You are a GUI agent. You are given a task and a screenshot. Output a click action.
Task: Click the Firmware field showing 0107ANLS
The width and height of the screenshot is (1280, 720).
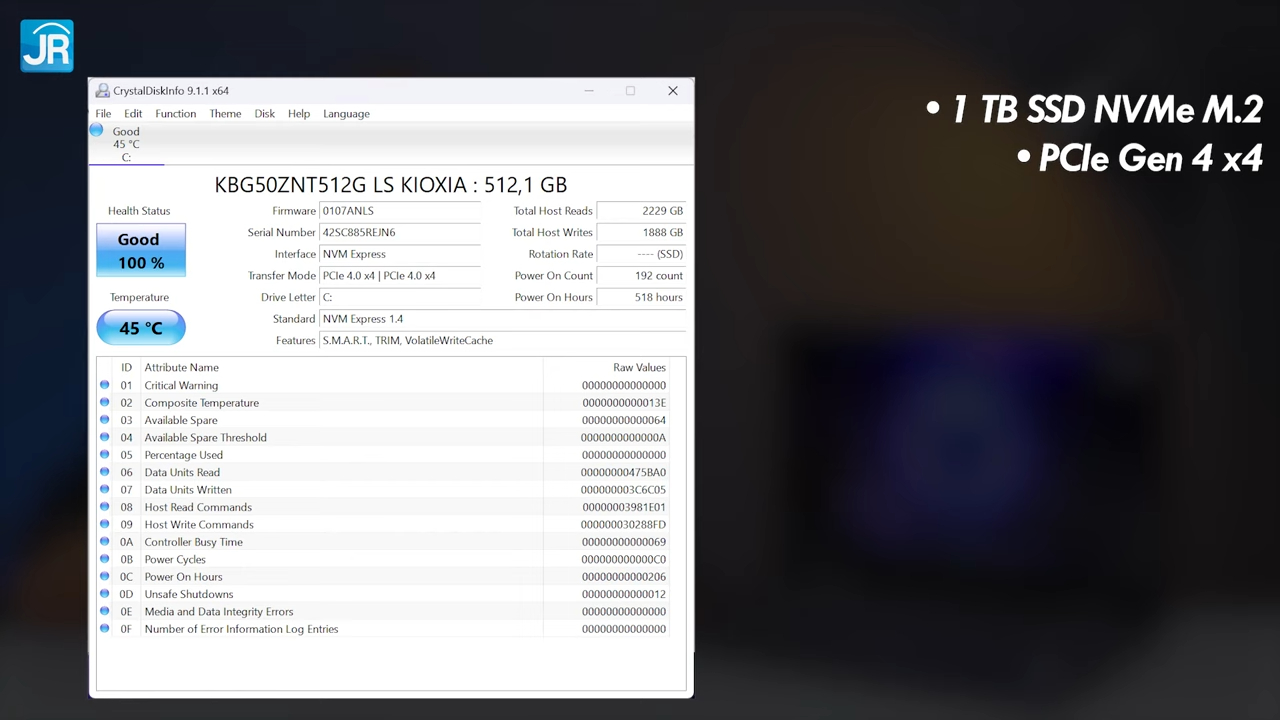click(x=400, y=211)
